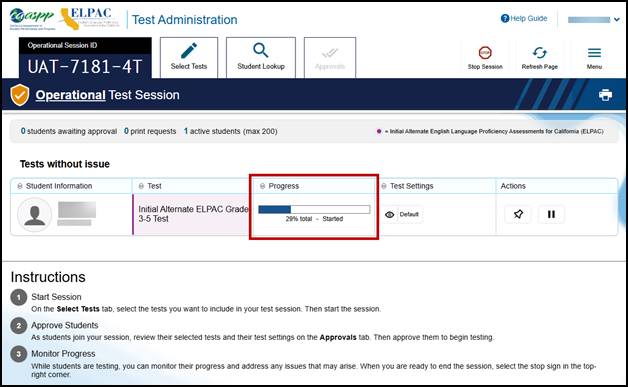
Task: Click '1 active students (max 200)' text
Action: click(230, 131)
